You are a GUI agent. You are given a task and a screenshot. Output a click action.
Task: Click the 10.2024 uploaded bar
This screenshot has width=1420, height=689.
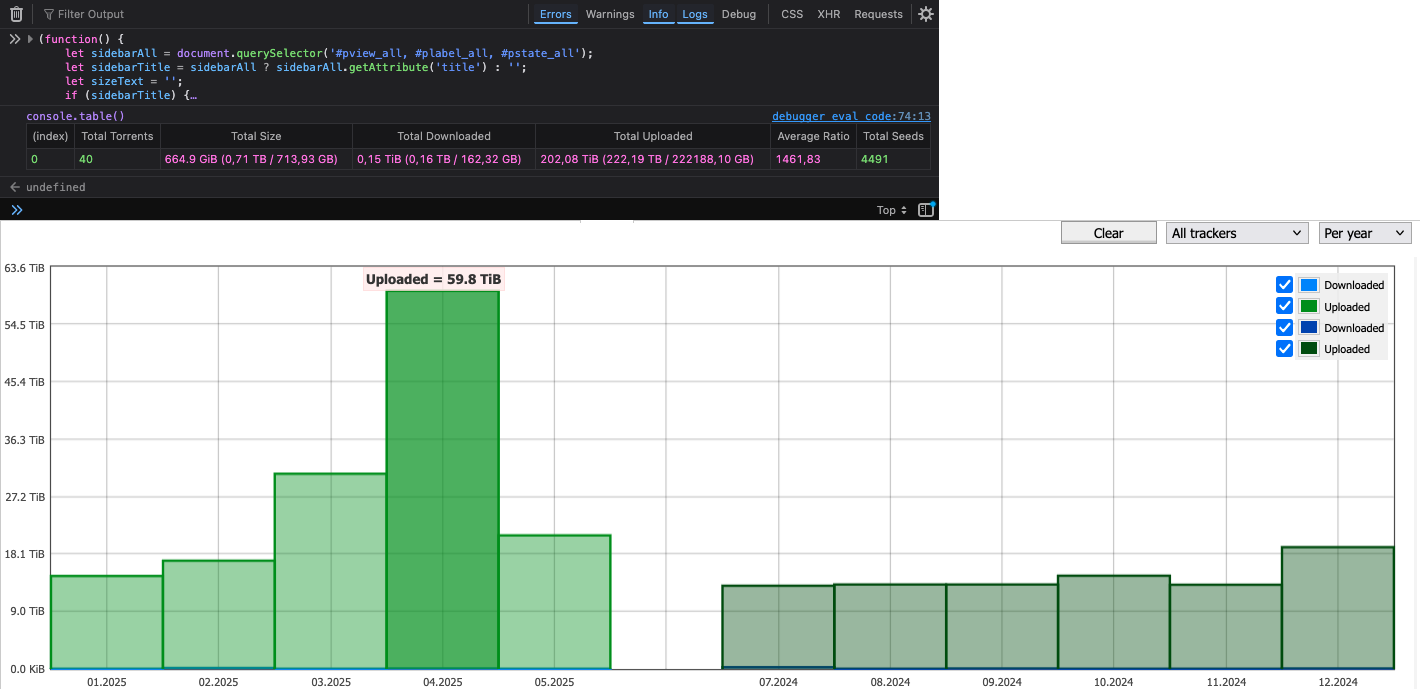tap(1114, 622)
